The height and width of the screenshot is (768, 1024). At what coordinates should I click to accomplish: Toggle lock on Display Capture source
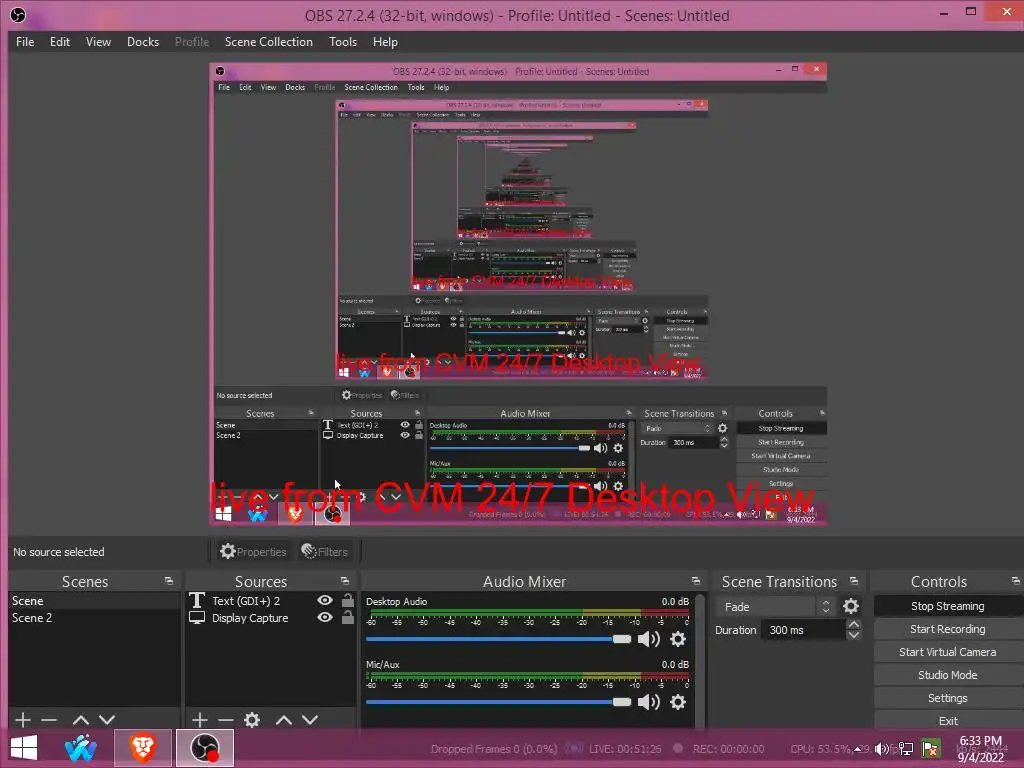tap(348, 617)
